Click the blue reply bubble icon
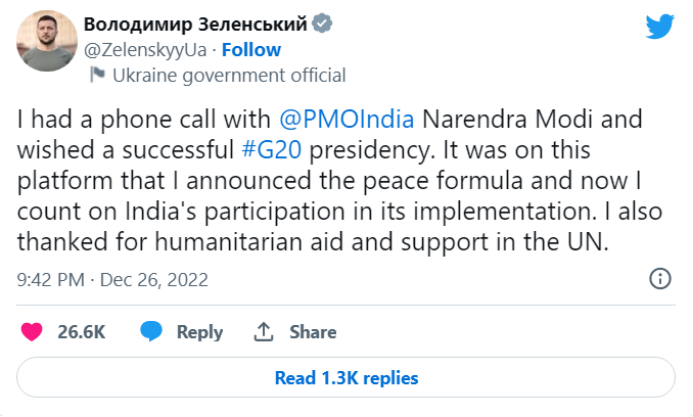The height and width of the screenshot is (417, 693). tap(151, 332)
